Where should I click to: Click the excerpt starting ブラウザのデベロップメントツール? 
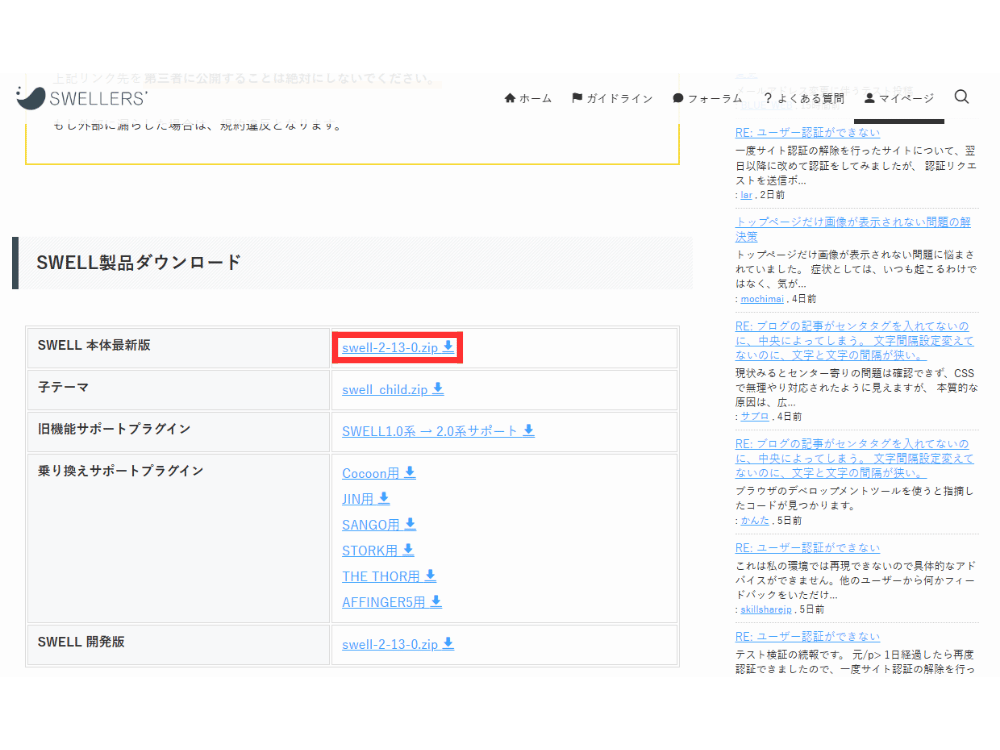pyautogui.click(x=855, y=498)
